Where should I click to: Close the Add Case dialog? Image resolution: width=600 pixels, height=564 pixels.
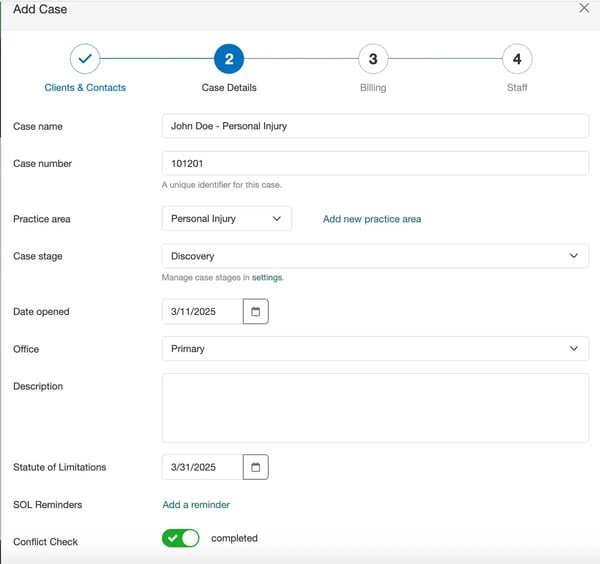[584, 8]
